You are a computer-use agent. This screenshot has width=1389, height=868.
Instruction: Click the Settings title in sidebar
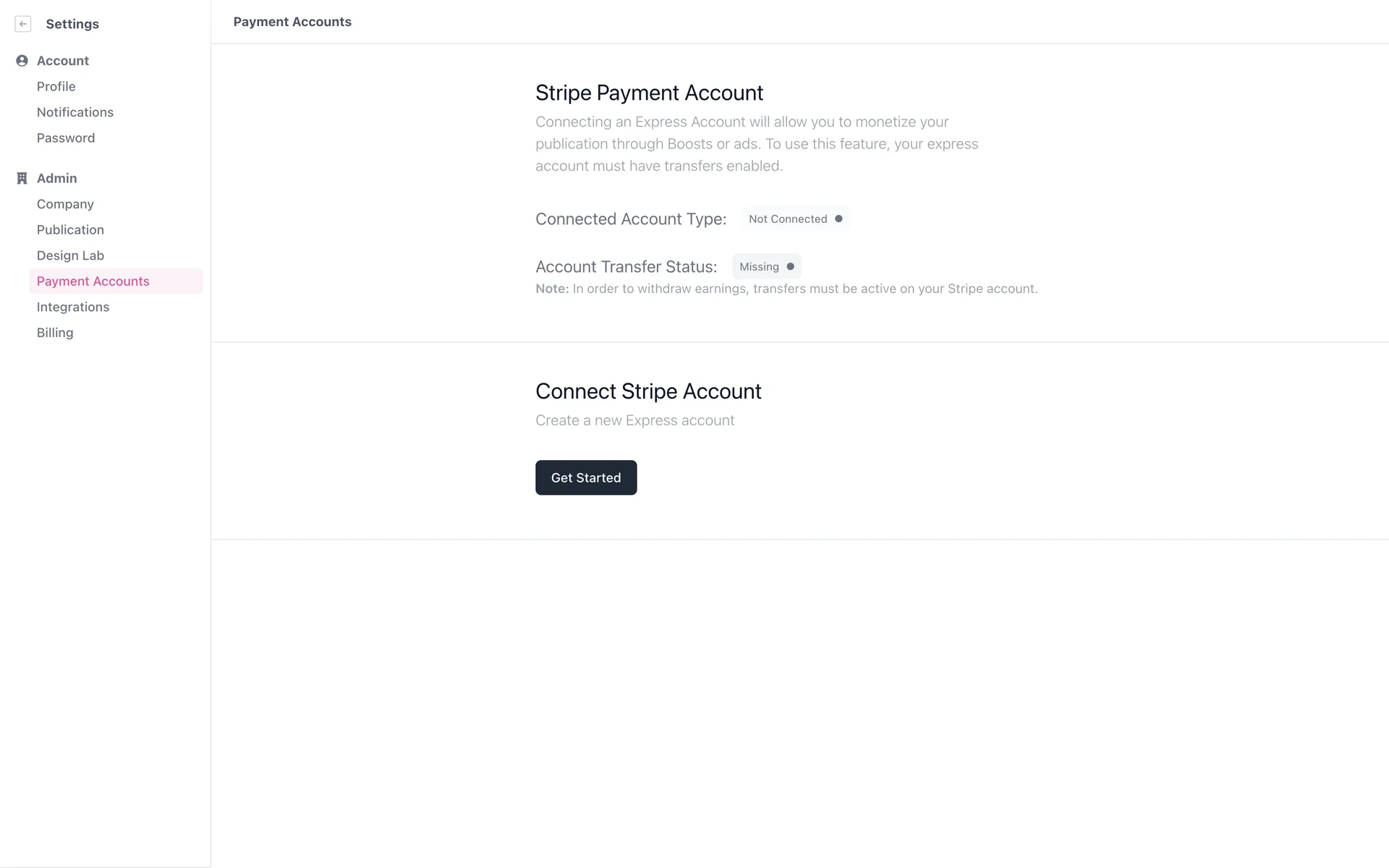[x=72, y=24]
